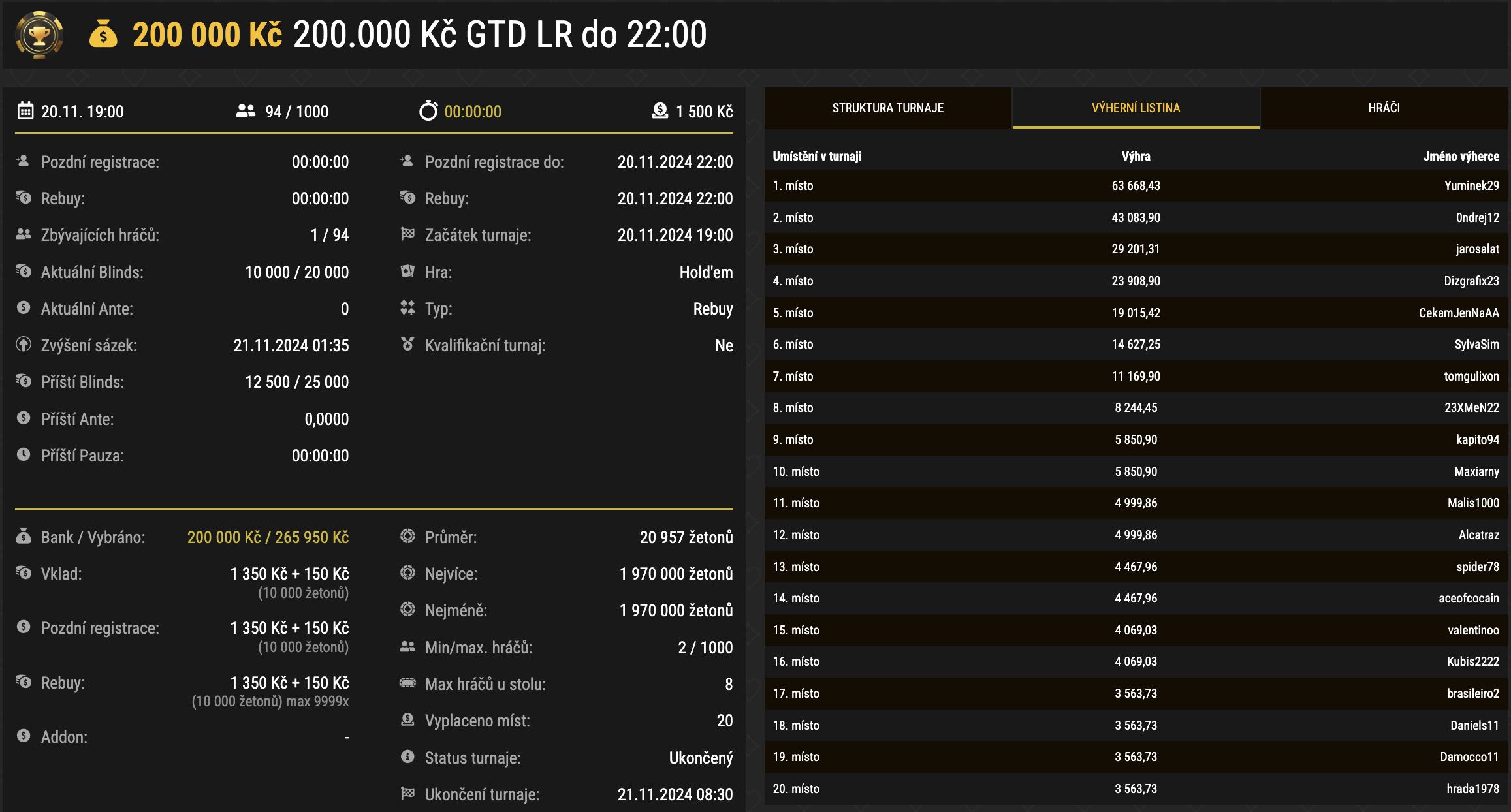Click the person icon next to Pozdní registrace
1511x812 pixels.
[21, 161]
